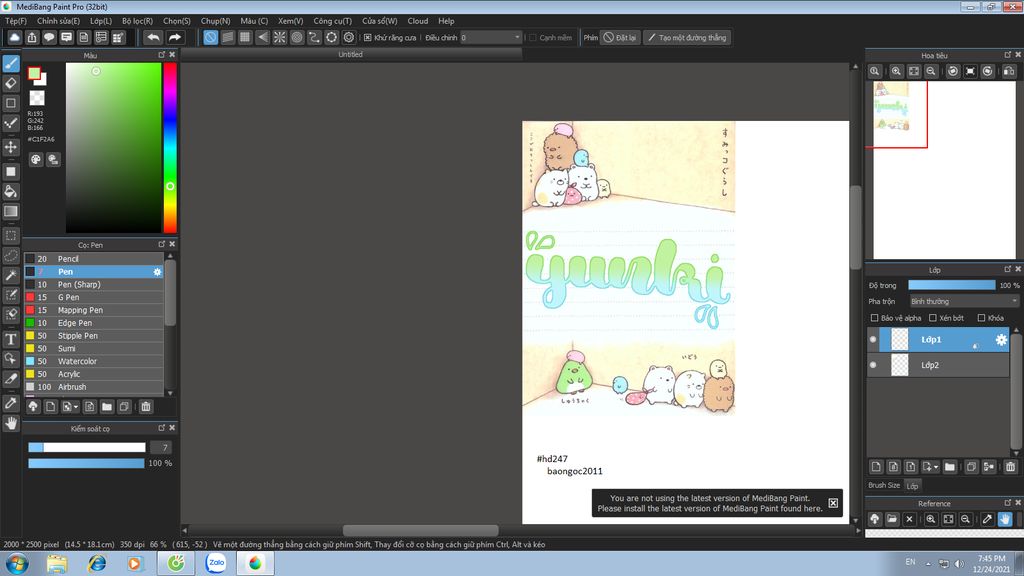
Task: Select the Brush tool in left toolbar
Action: point(11,63)
